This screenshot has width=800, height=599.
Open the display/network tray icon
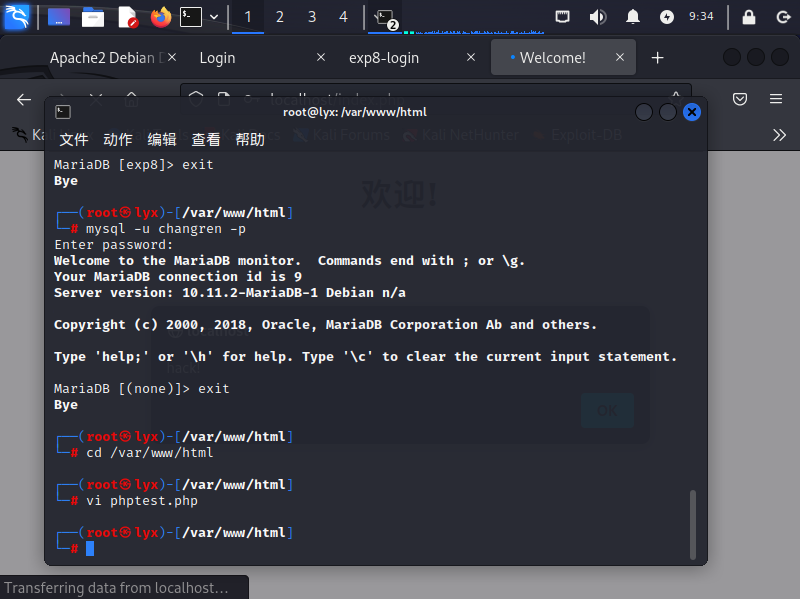tap(562, 17)
